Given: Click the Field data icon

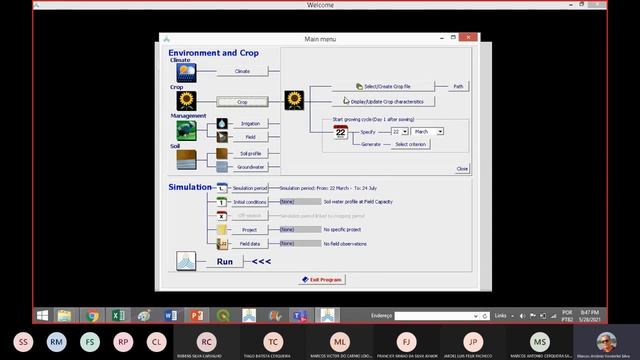Looking at the screenshot, I should pos(222,244).
